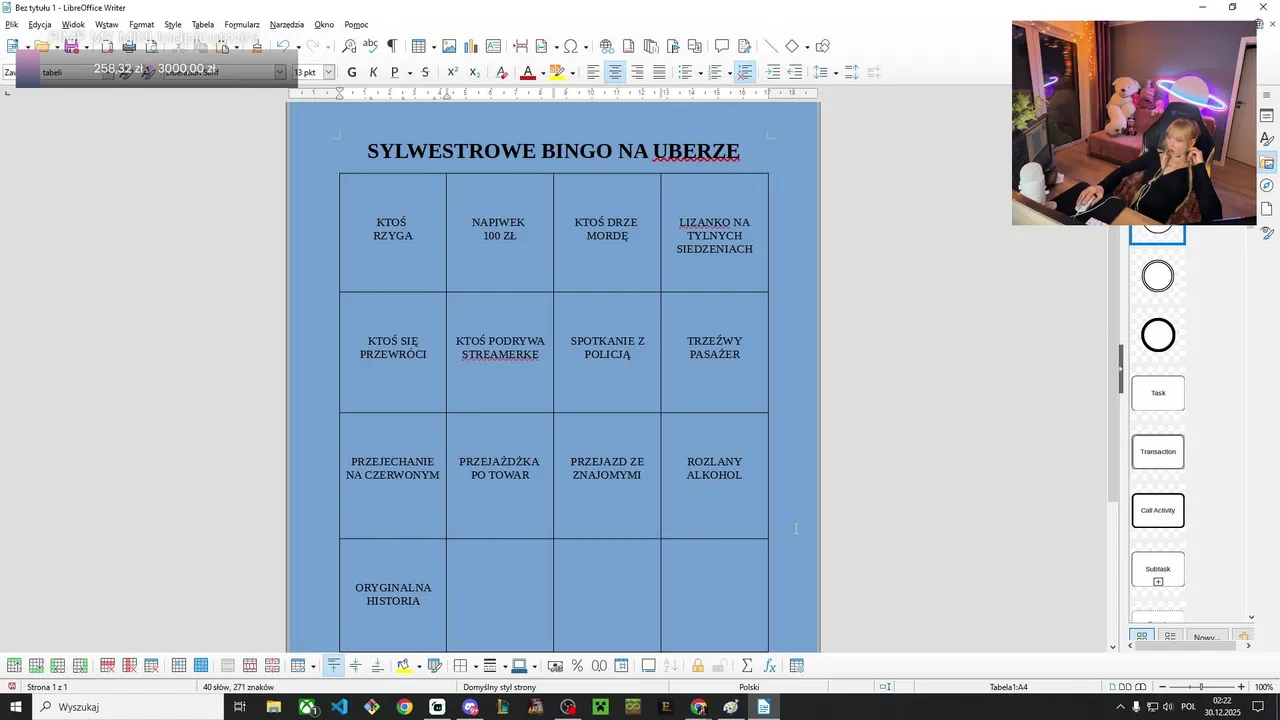The image size is (1280, 720).
Task: Apply Subscript formatting
Action: (x=474, y=72)
